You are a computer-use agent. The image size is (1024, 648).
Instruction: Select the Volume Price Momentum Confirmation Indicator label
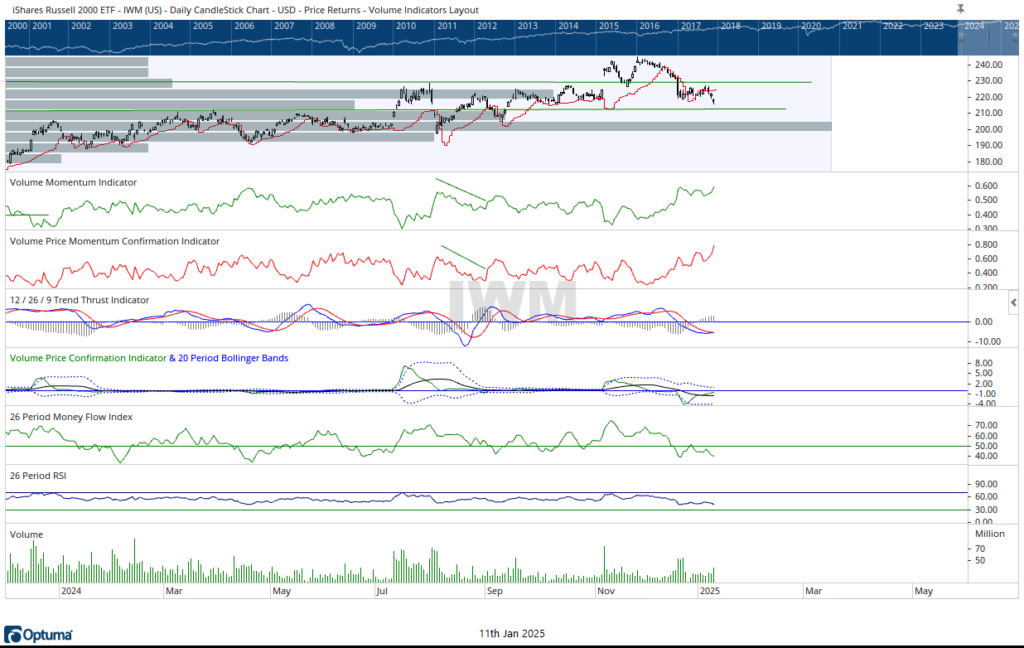click(112, 242)
